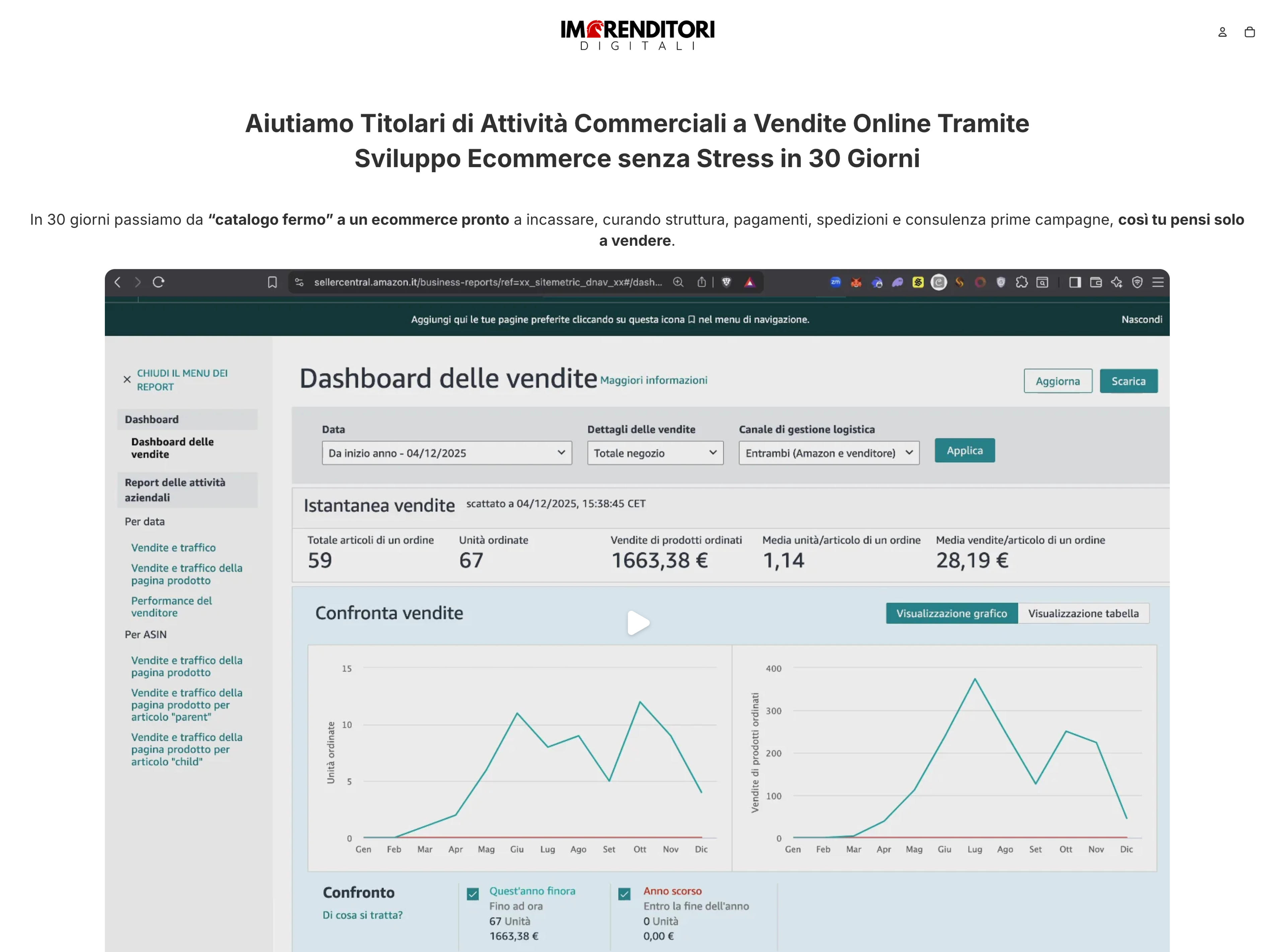This screenshot has width=1286, height=952.
Task: Open the browser hamburger menu icon
Action: click(1157, 282)
